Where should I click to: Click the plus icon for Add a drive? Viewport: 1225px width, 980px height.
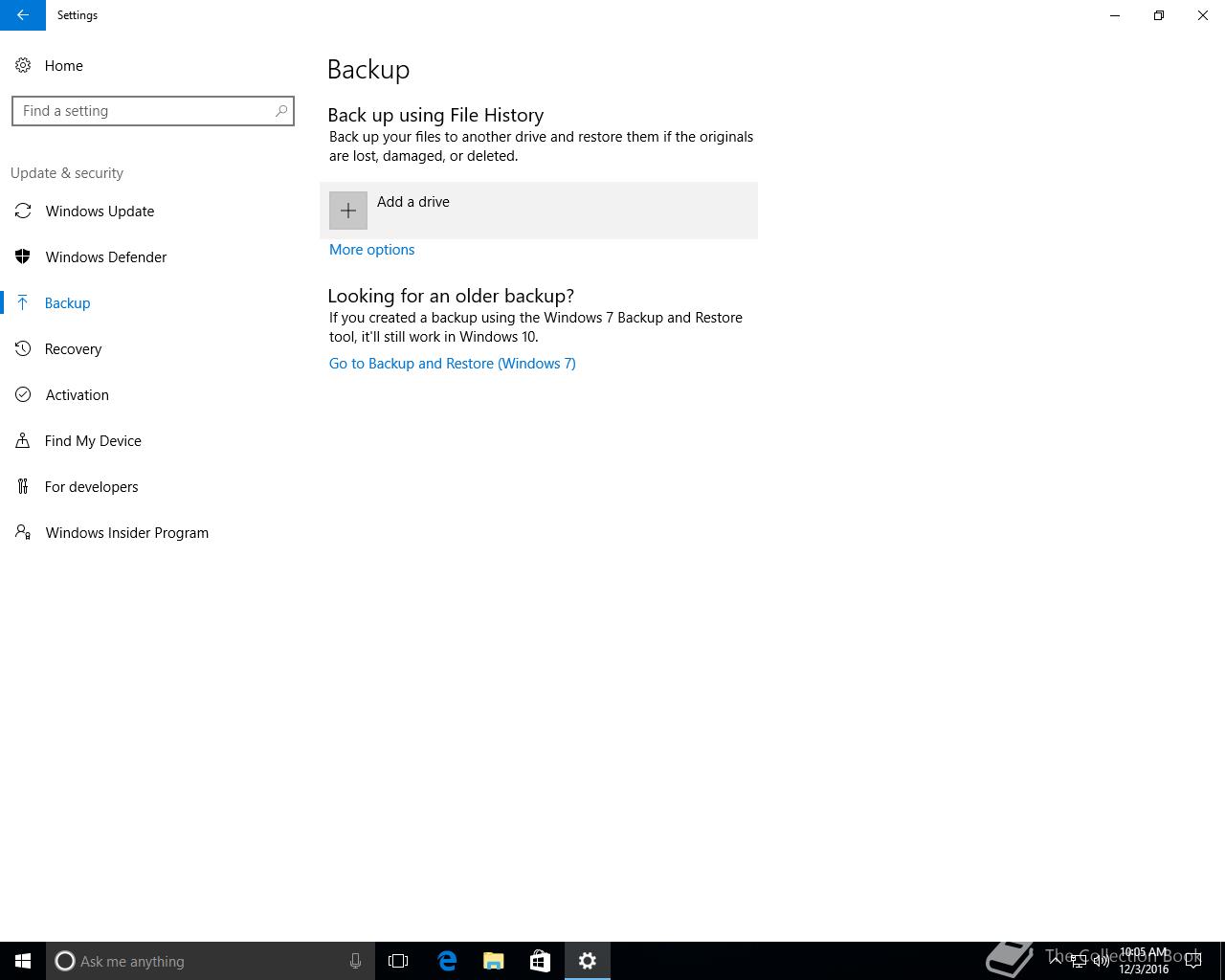(x=348, y=211)
